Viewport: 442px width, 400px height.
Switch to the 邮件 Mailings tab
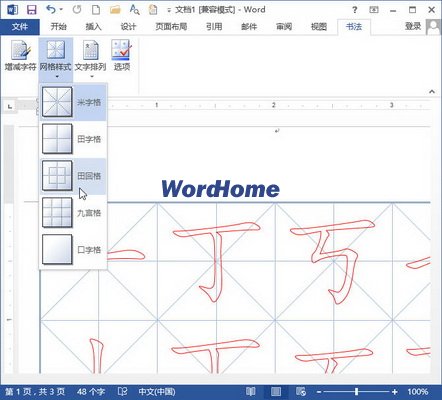coord(249,27)
